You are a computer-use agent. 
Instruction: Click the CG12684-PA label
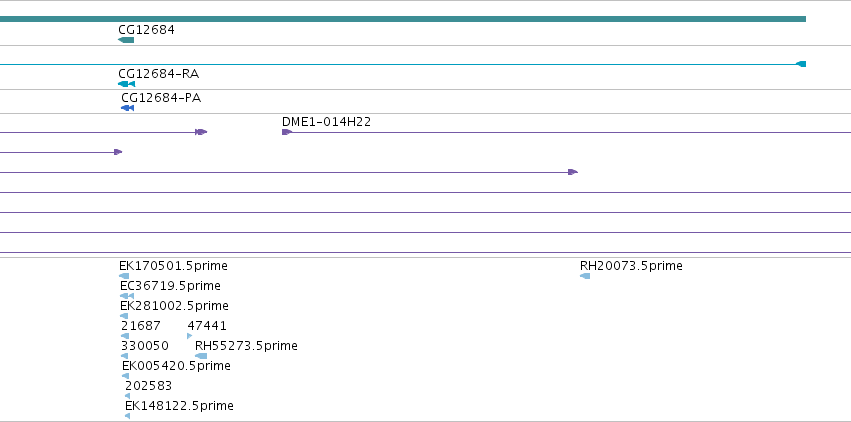point(161,98)
